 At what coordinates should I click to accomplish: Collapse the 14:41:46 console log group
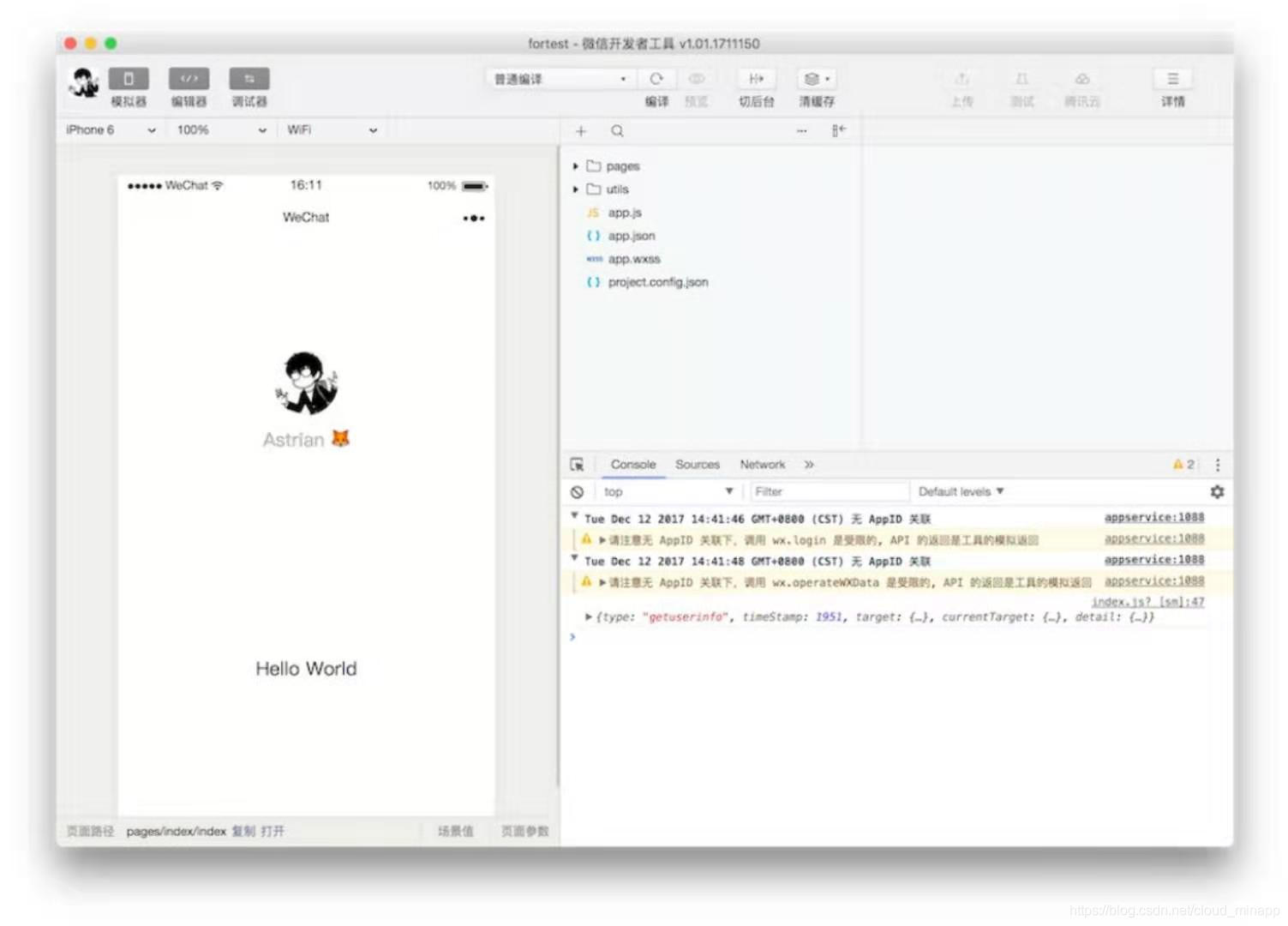coord(574,516)
